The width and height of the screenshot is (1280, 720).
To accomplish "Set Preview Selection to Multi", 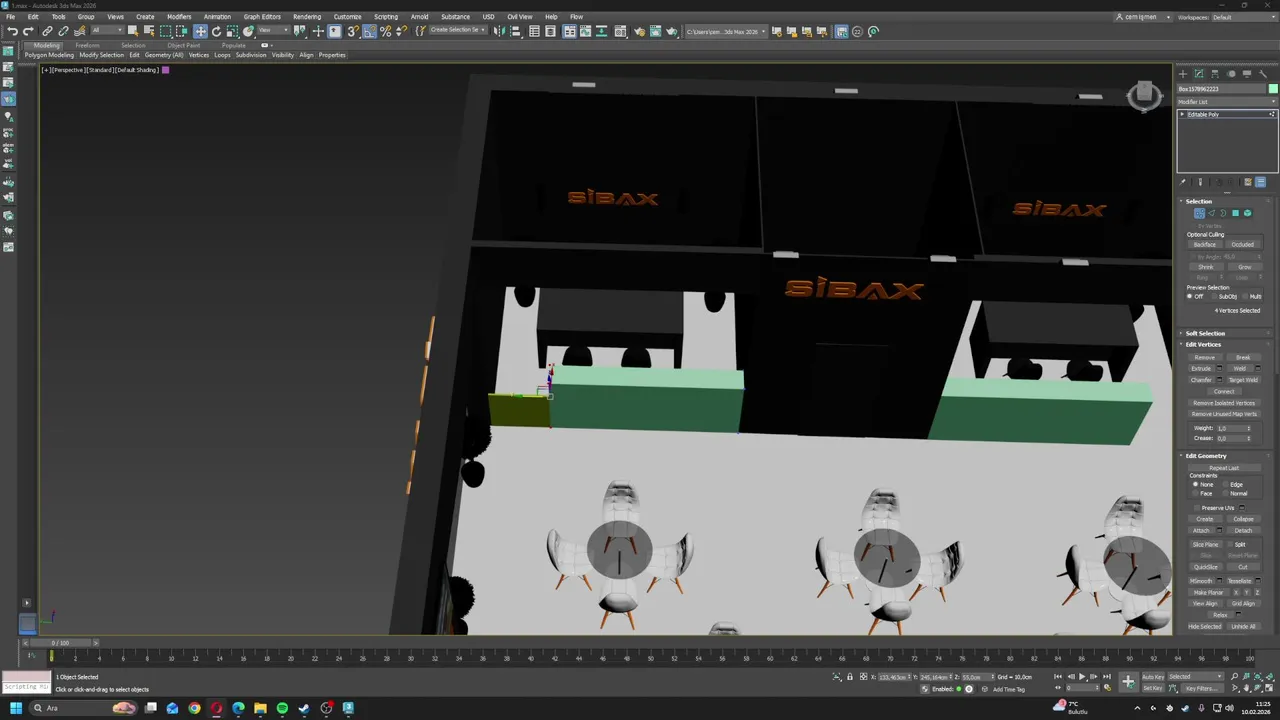I will click(1244, 296).
